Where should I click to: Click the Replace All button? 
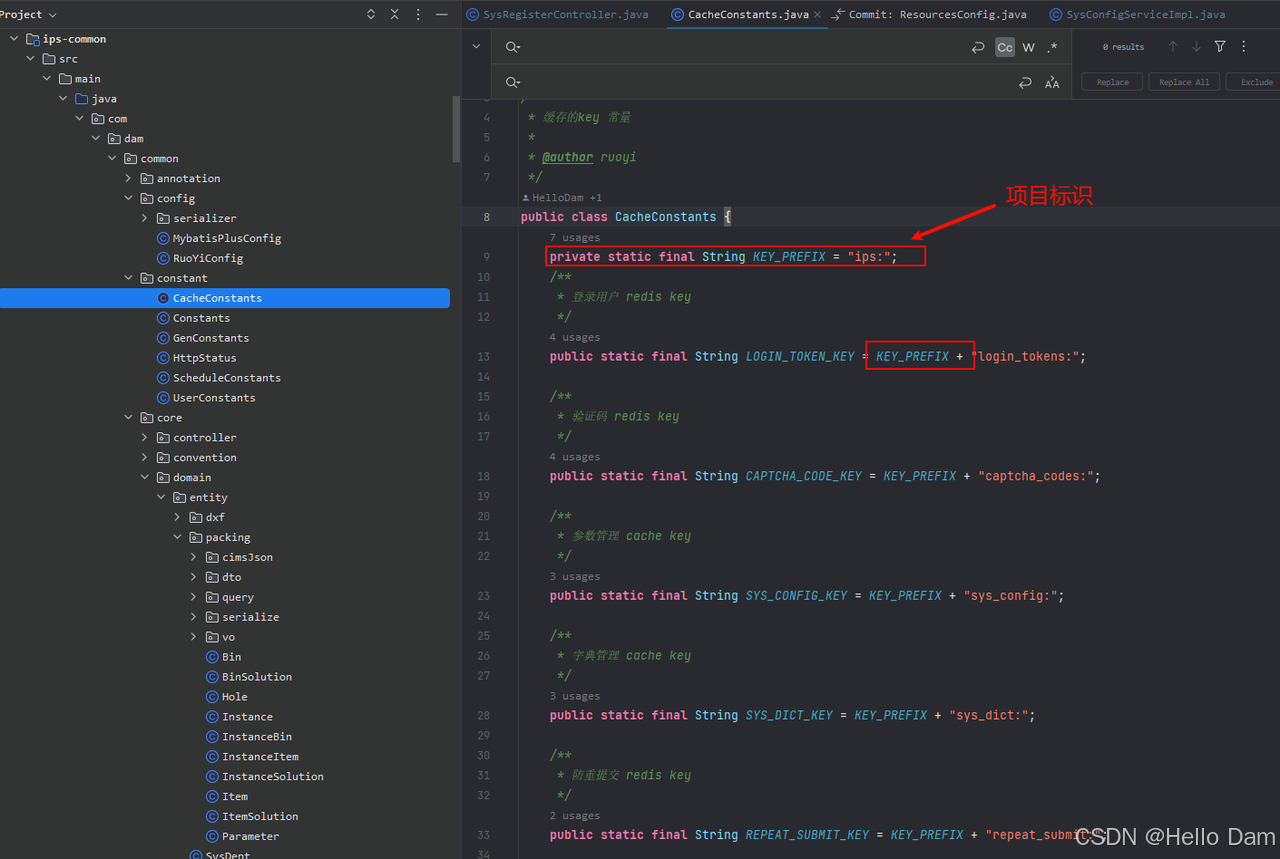[x=1184, y=82]
